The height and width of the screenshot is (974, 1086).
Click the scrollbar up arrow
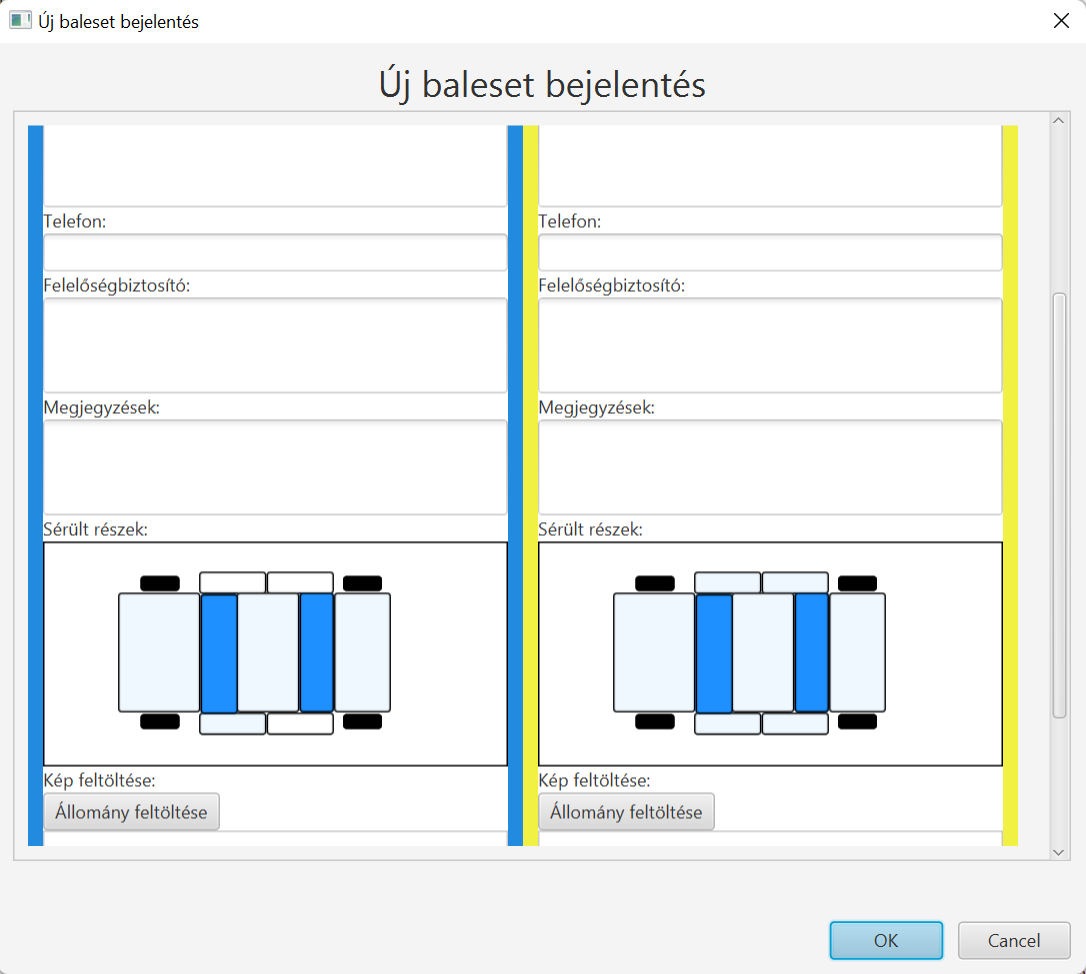pos(1058,121)
